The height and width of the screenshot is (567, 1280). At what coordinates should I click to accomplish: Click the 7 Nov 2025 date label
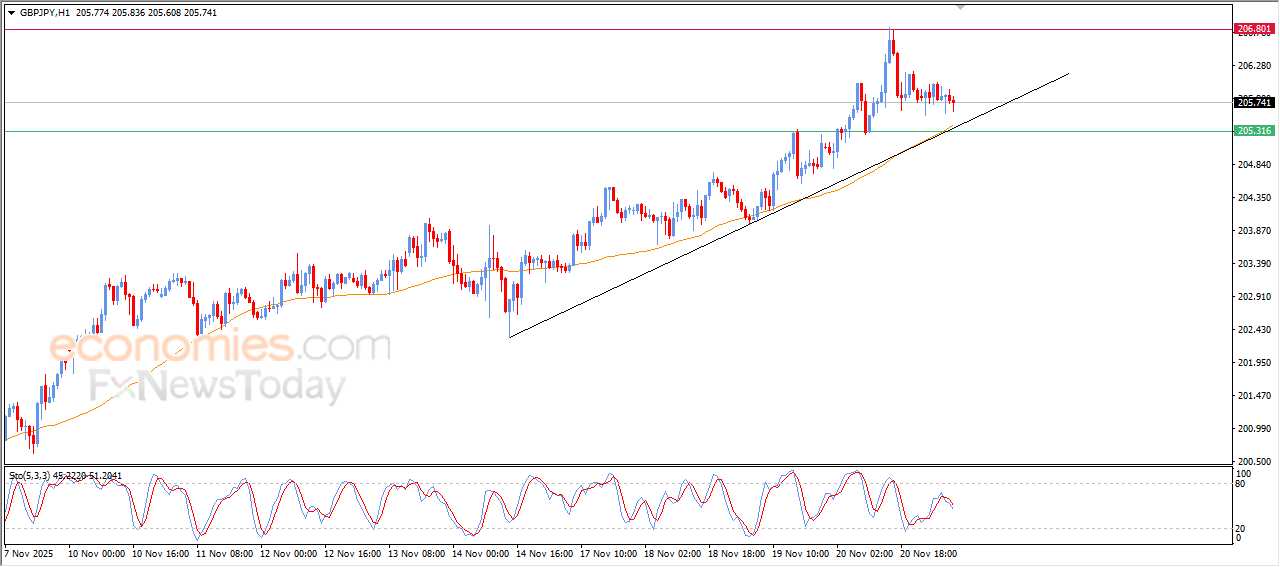tap(31, 552)
